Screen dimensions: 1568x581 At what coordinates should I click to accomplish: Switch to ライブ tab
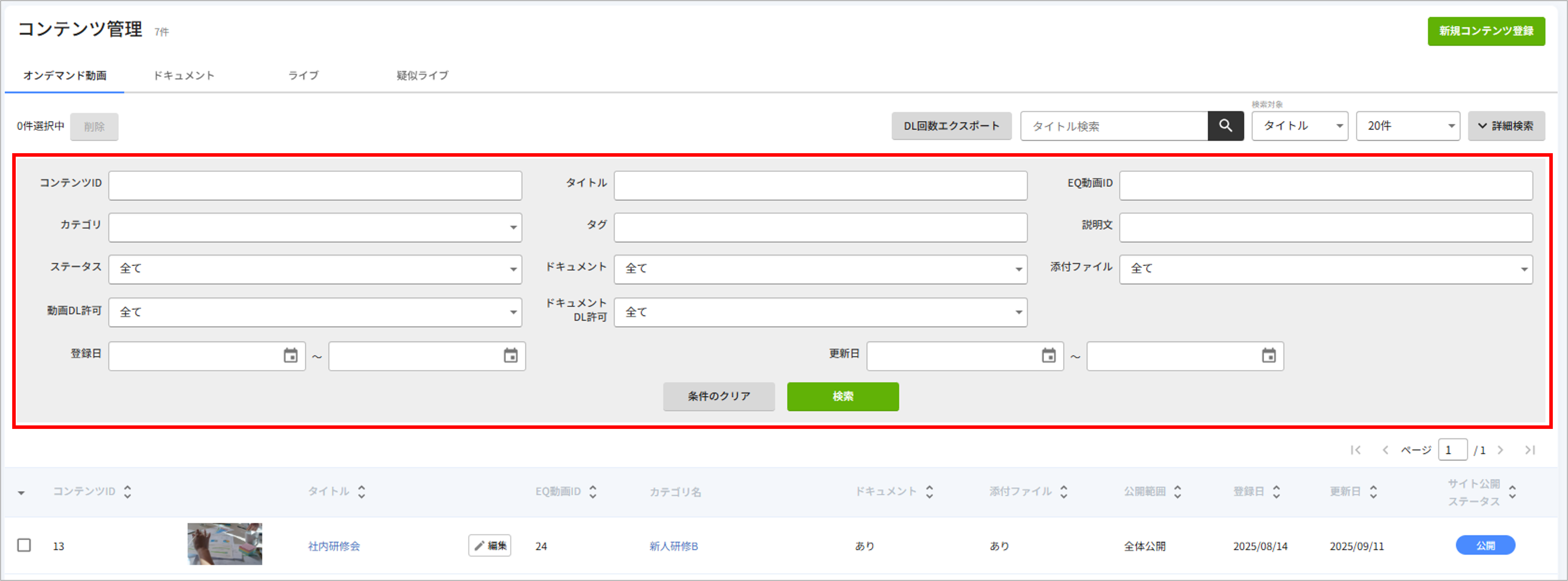pos(303,75)
